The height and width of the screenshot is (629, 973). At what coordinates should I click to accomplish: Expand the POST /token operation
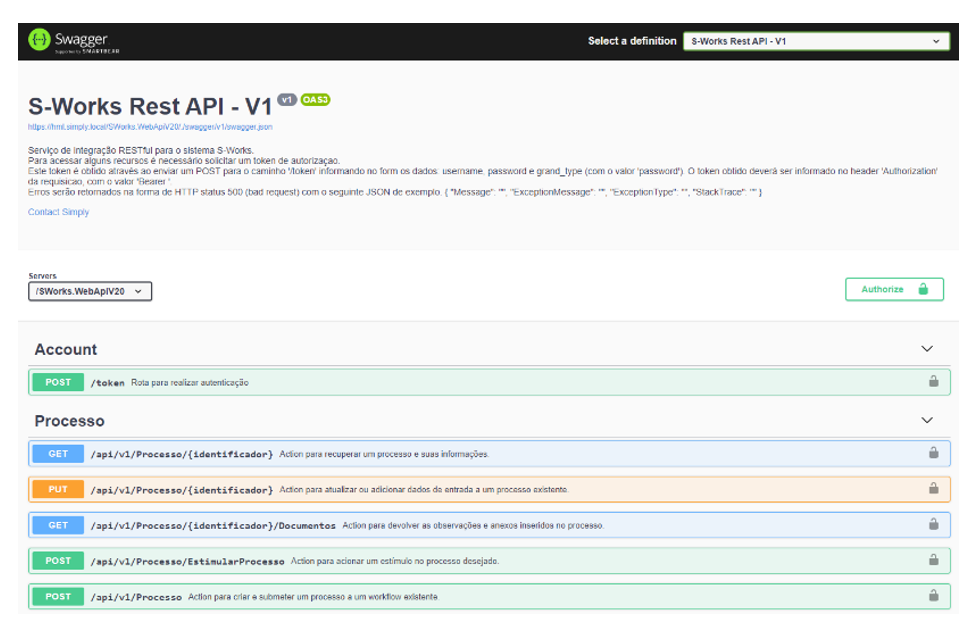[489, 382]
